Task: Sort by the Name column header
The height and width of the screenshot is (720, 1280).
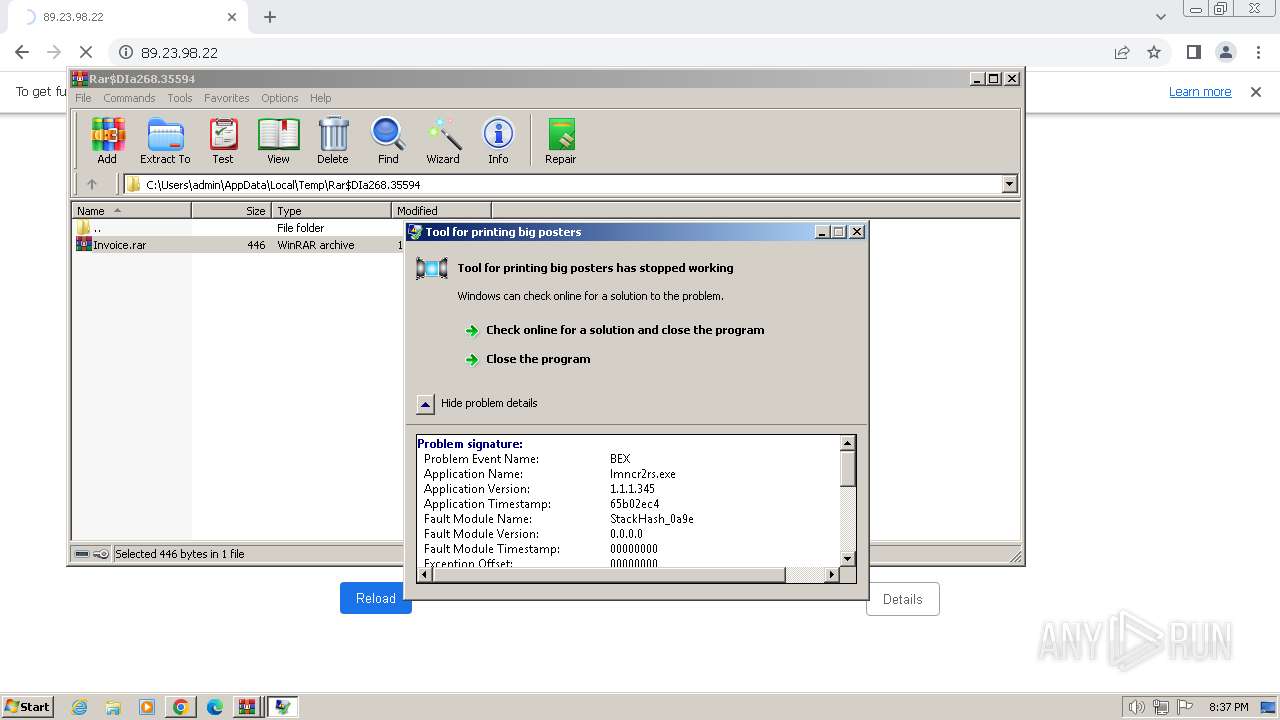Action: (x=131, y=211)
